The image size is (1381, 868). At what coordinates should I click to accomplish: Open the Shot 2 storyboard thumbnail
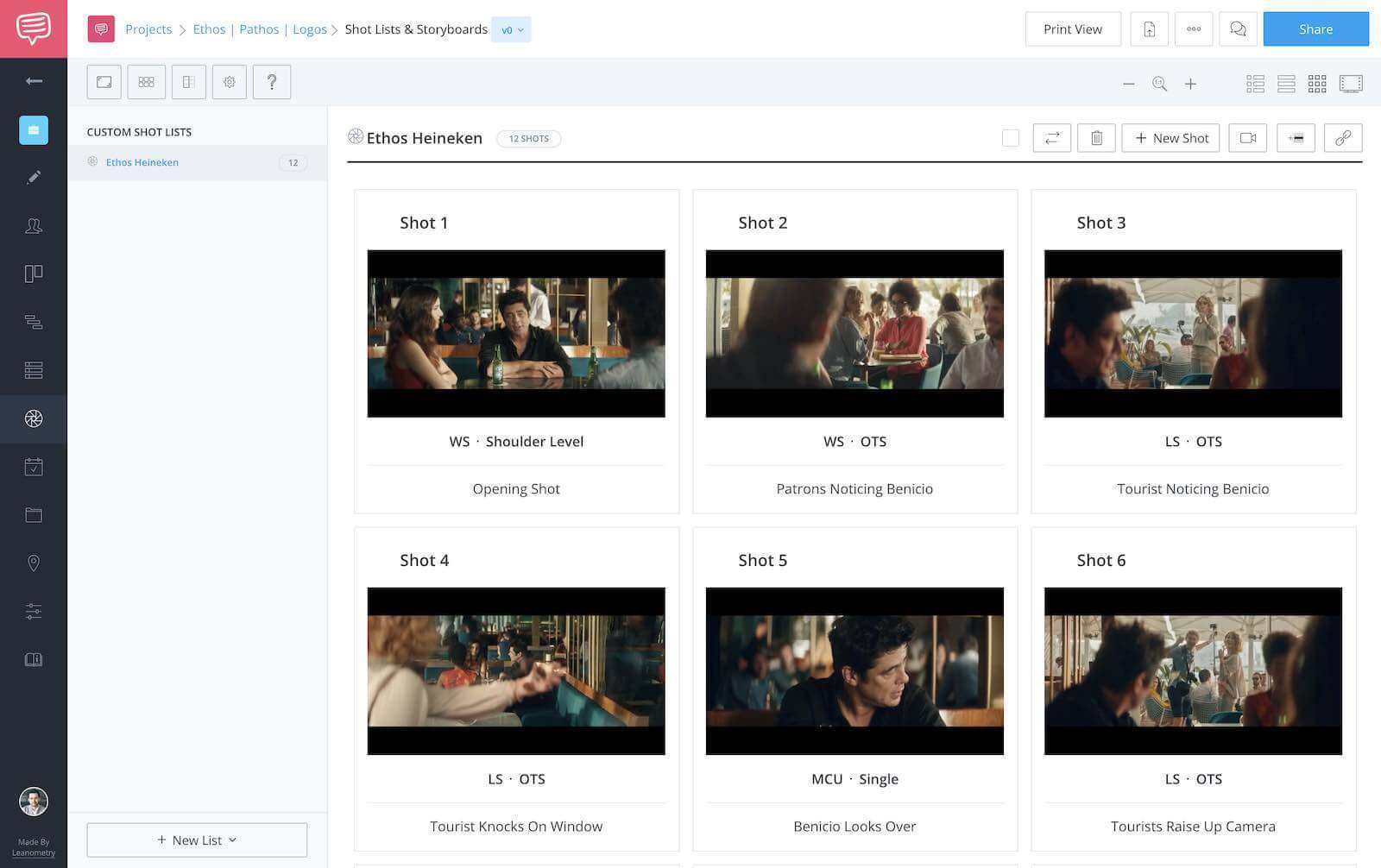coord(854,333)
